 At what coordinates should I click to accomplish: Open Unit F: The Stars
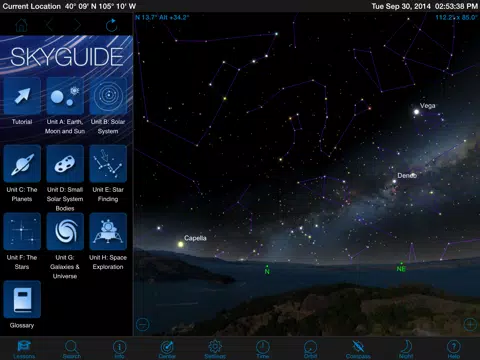tap(22, 232)
